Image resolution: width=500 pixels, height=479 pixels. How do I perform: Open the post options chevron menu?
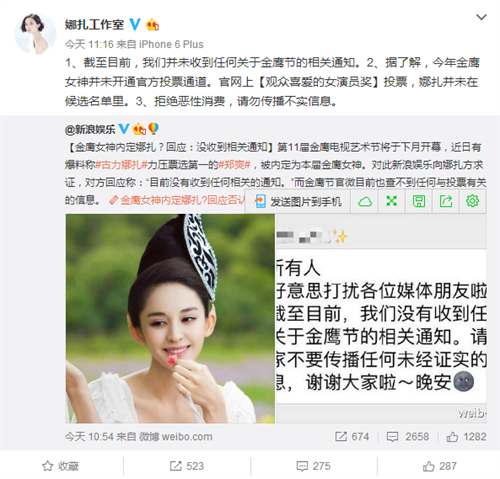[481, 17]
